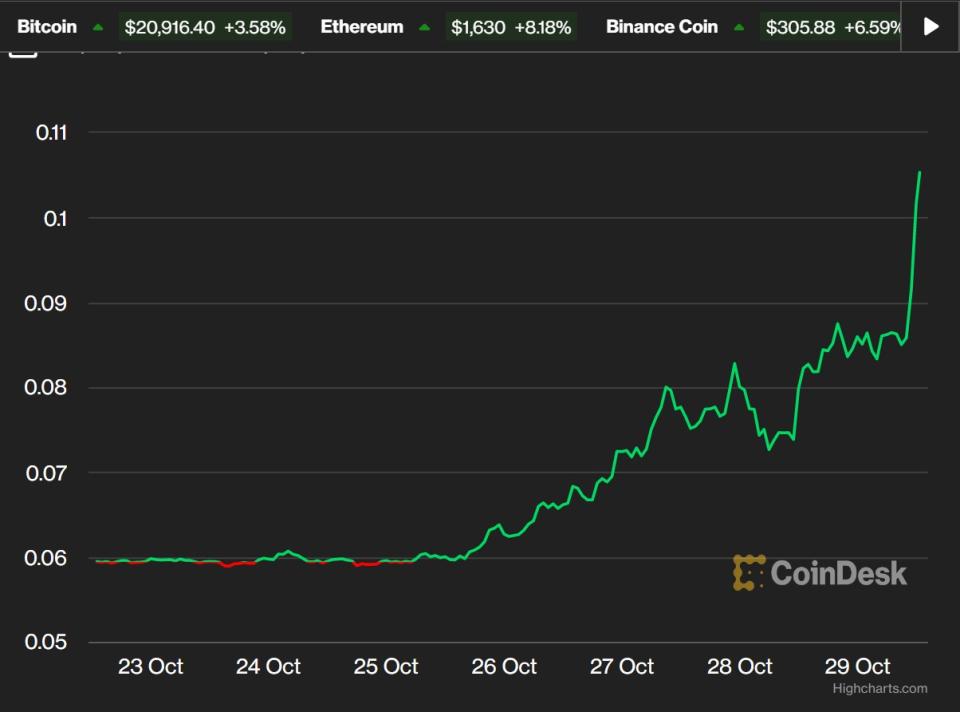Image resolution: width=960 pixels, height=712 pixels.
Task: Open the Bitcoin ticker link
Action: (47, 27)
